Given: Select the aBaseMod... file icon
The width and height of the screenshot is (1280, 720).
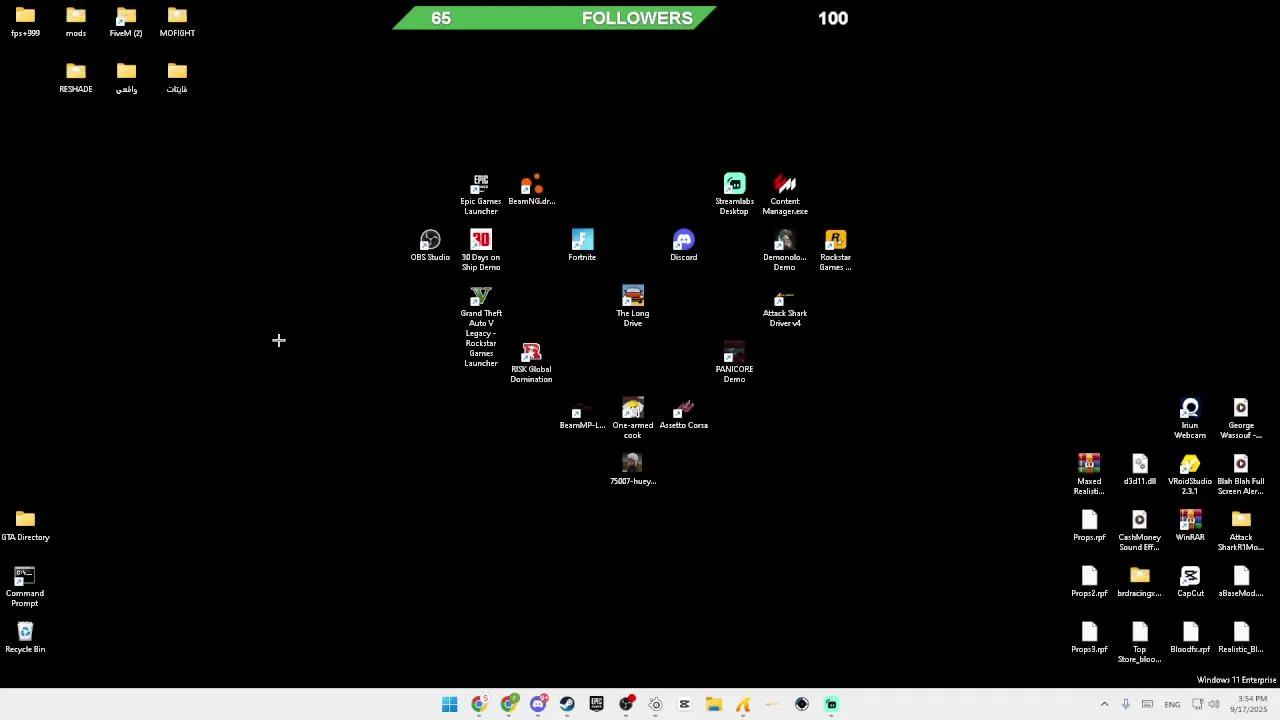Looking at the screenshot, I should 1241,582.
